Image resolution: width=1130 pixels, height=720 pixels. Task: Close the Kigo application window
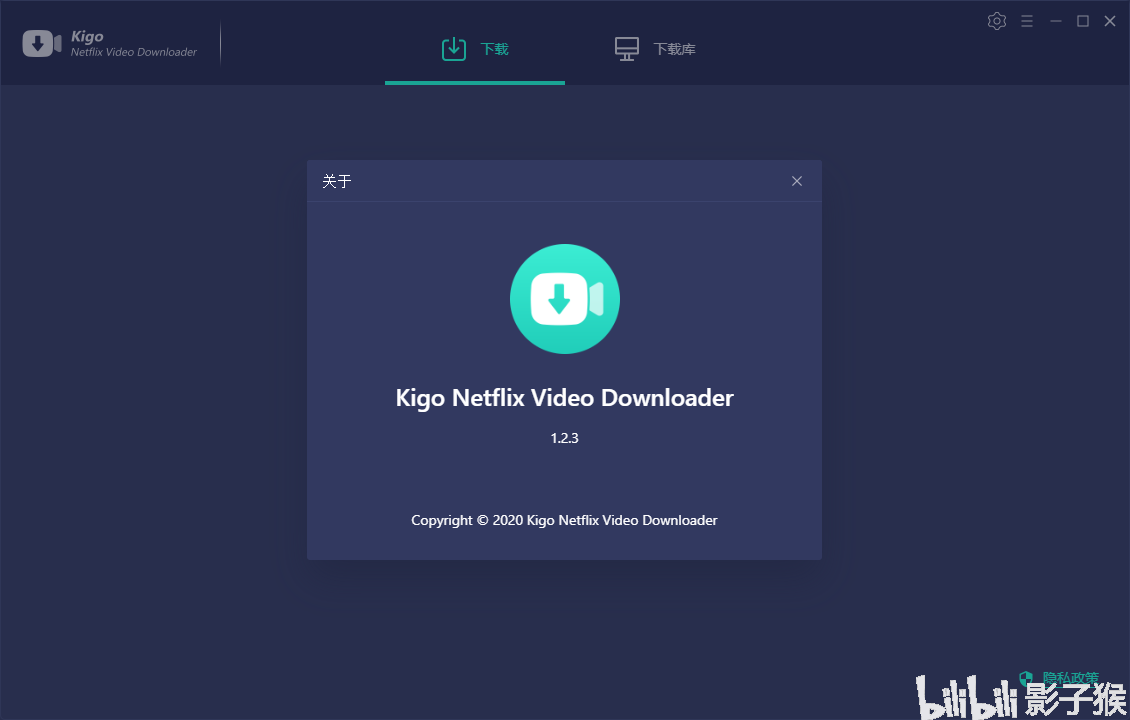coord(1110,21)
